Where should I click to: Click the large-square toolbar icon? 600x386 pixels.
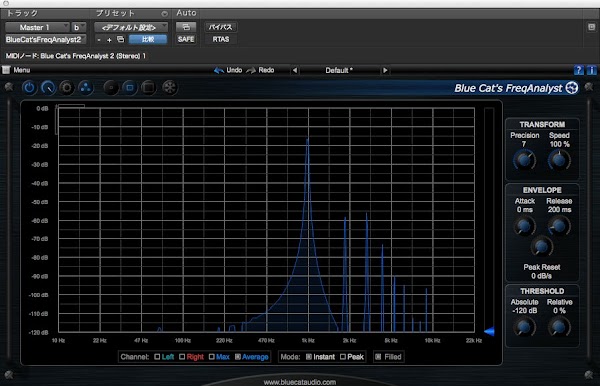tap(148, 88)
